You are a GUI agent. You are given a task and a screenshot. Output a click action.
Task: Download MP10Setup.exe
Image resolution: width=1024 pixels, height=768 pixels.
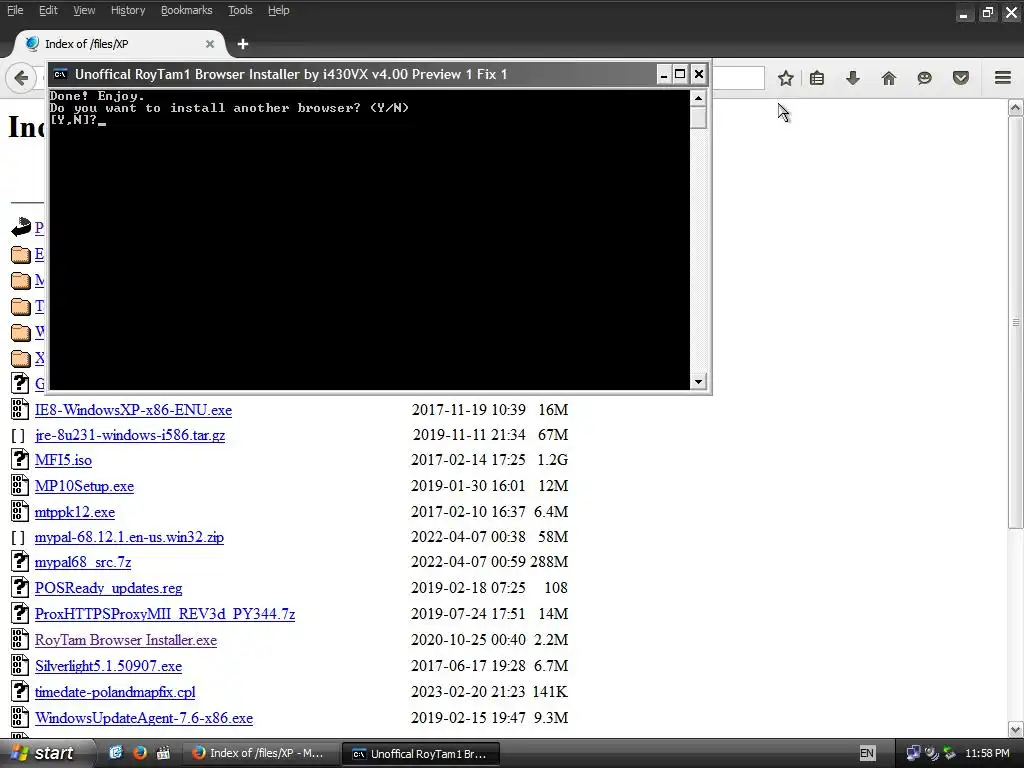point(84,486)
